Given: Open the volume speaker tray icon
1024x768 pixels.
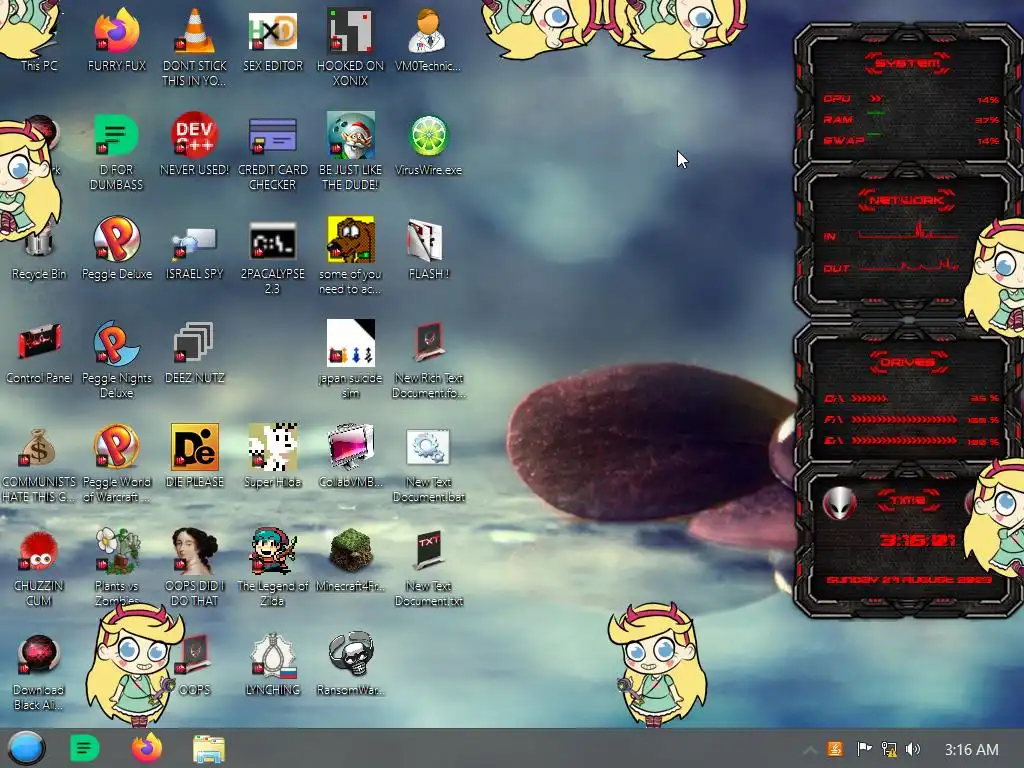Looking at the screenshot, I should coord(913,749).
